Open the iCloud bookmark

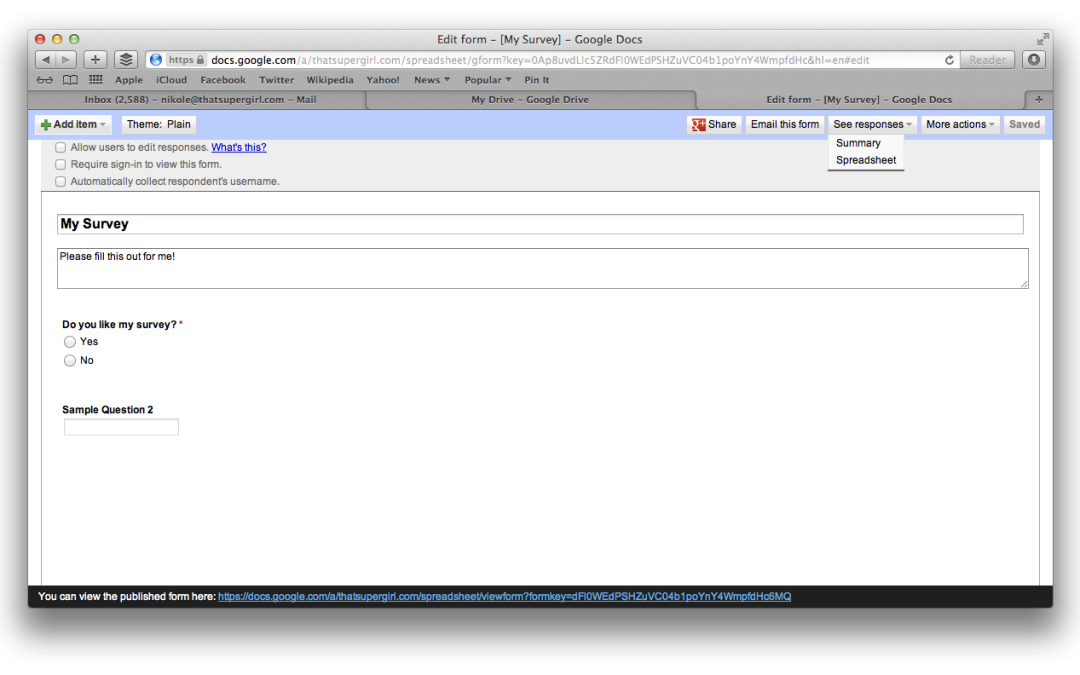click(x=172, y=80)
